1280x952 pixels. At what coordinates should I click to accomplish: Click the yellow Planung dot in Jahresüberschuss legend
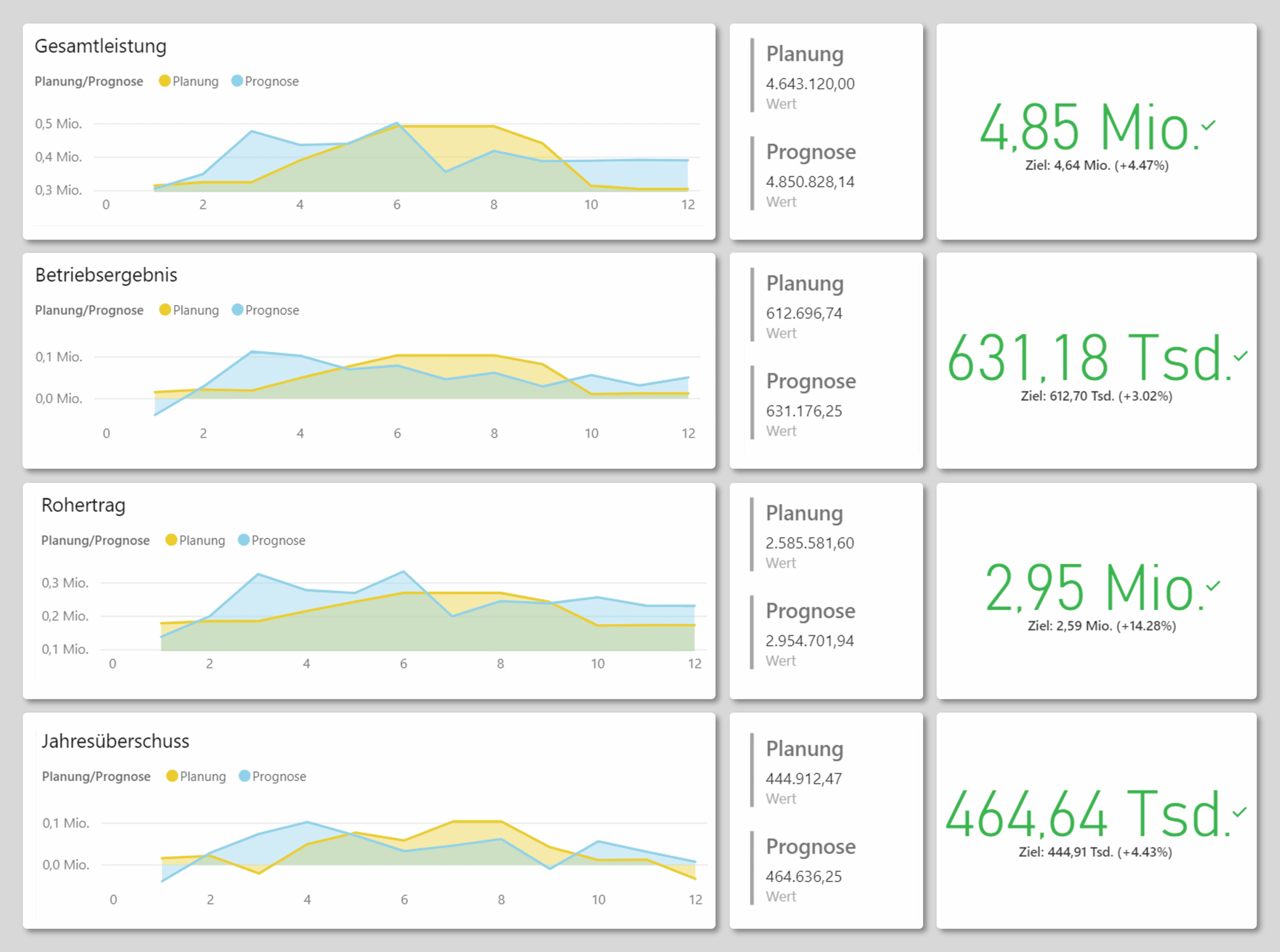171,775
